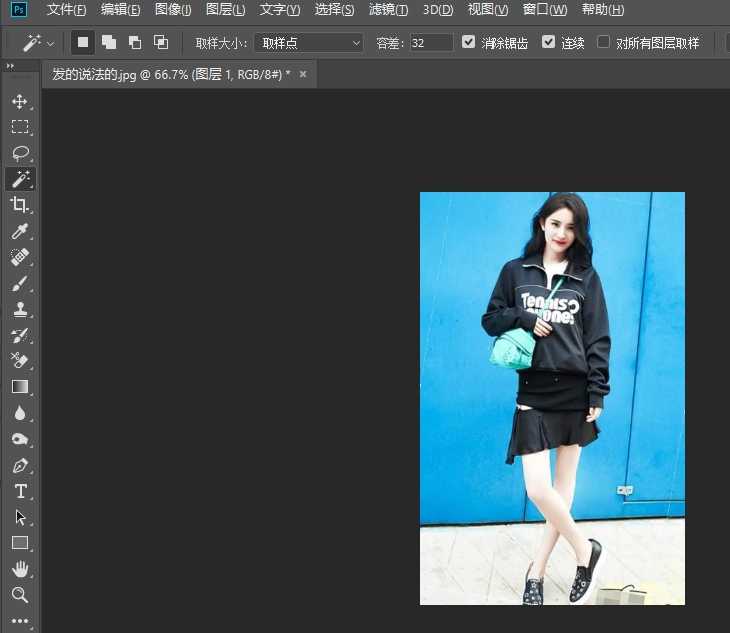
Task: Uncheck the 连续 contiguous checkbox
Action: [x=548, y=42]
